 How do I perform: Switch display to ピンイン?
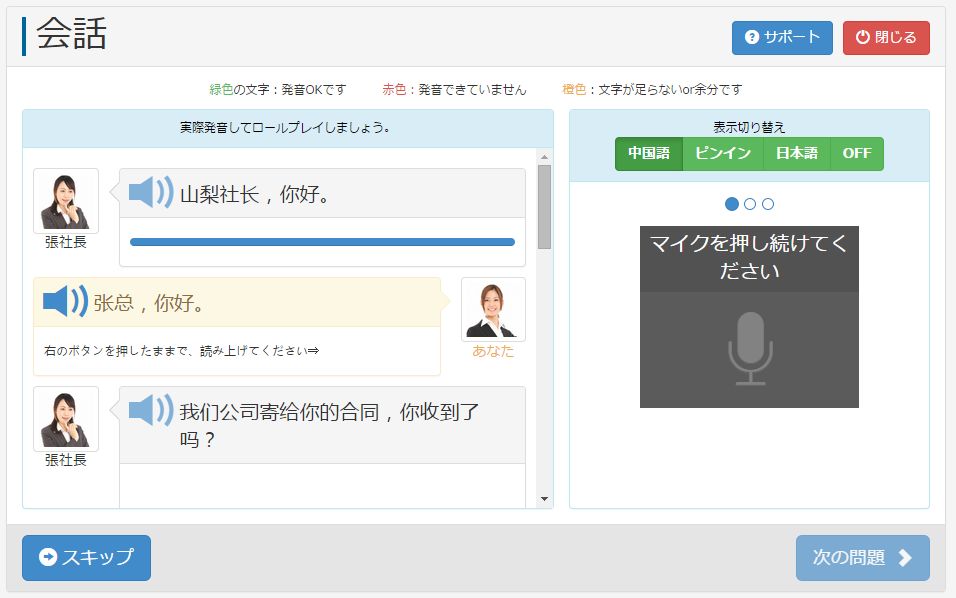(723, 154)
